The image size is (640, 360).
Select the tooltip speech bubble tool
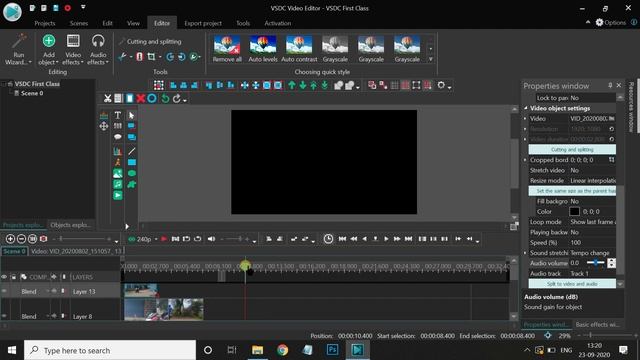click(118, 137)
